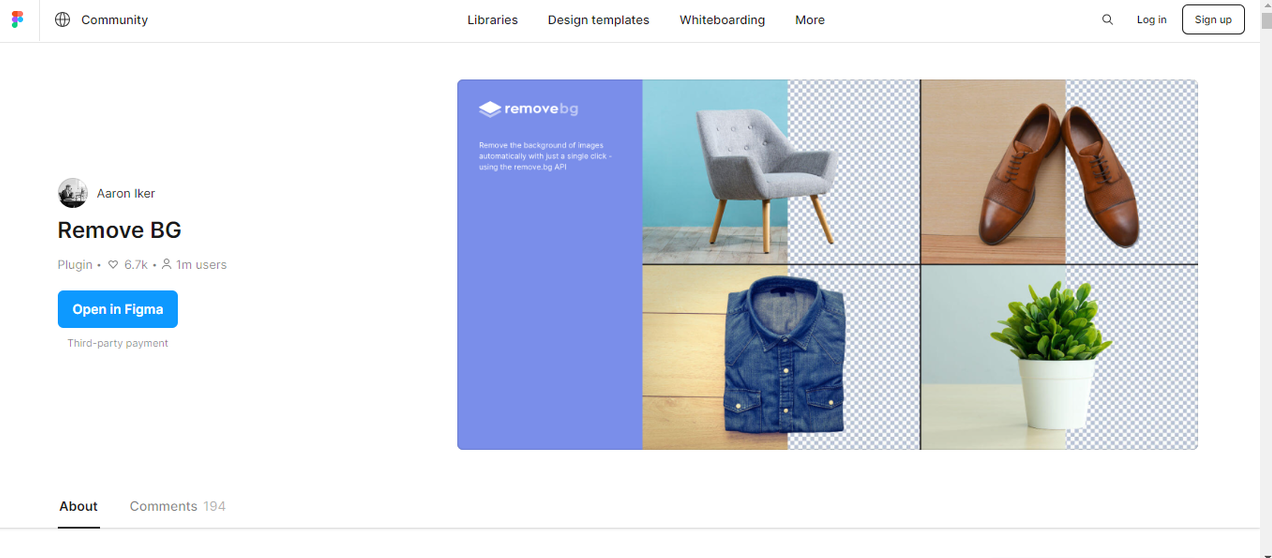Select the About tab
Image resolution: width=1272 pixels, height=558 pixels.
pyautogui.click(x=78, y=506)
